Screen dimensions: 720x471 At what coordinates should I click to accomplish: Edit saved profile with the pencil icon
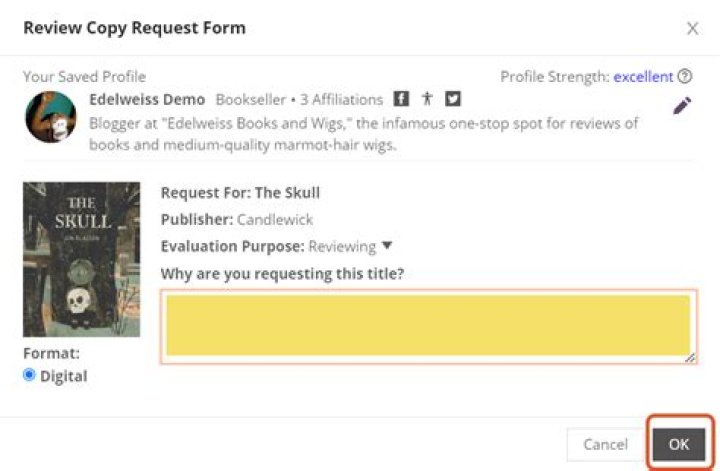pyautogui.click(x=682, y=106)
